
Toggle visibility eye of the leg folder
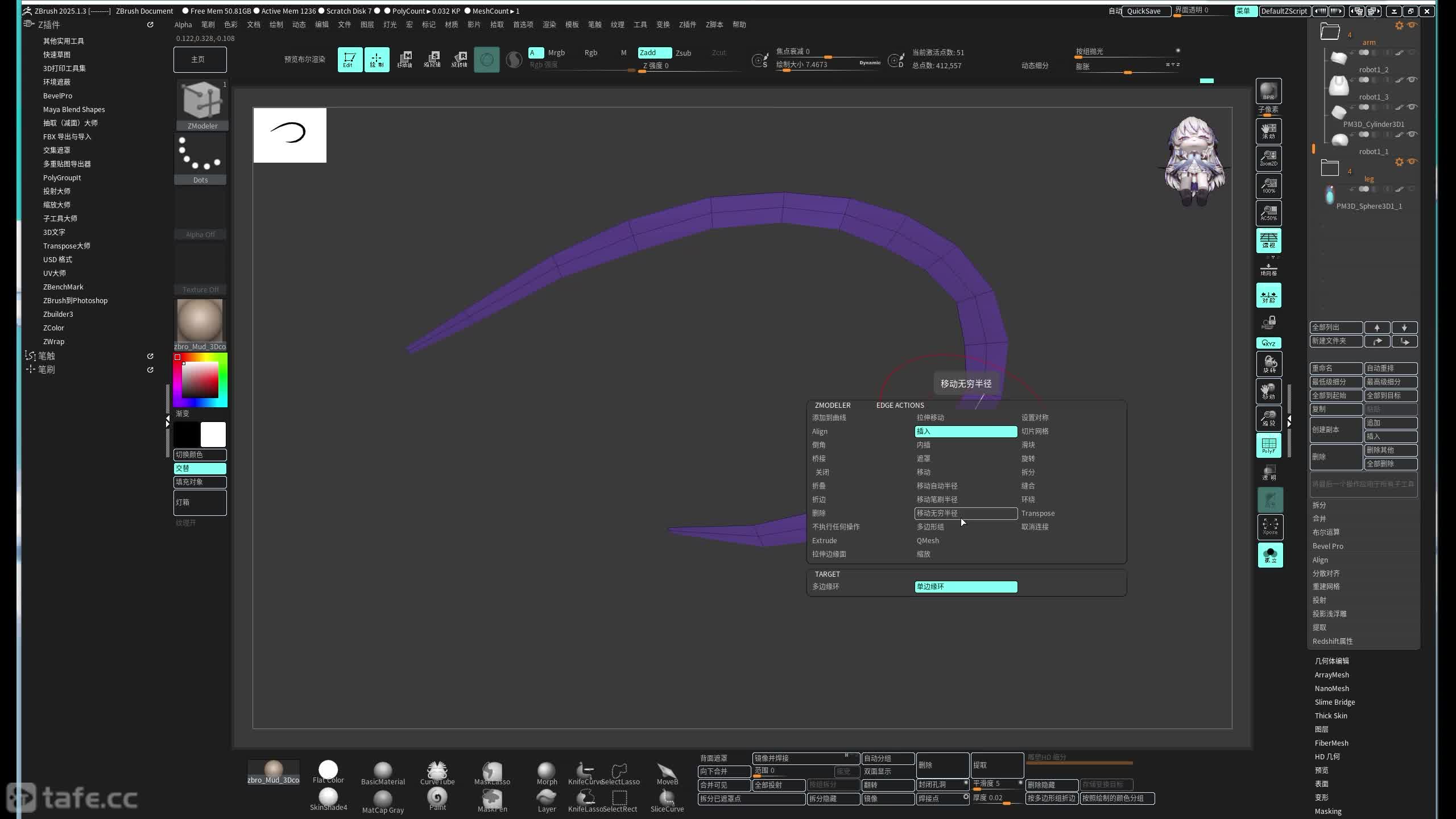coord(1412,162)
